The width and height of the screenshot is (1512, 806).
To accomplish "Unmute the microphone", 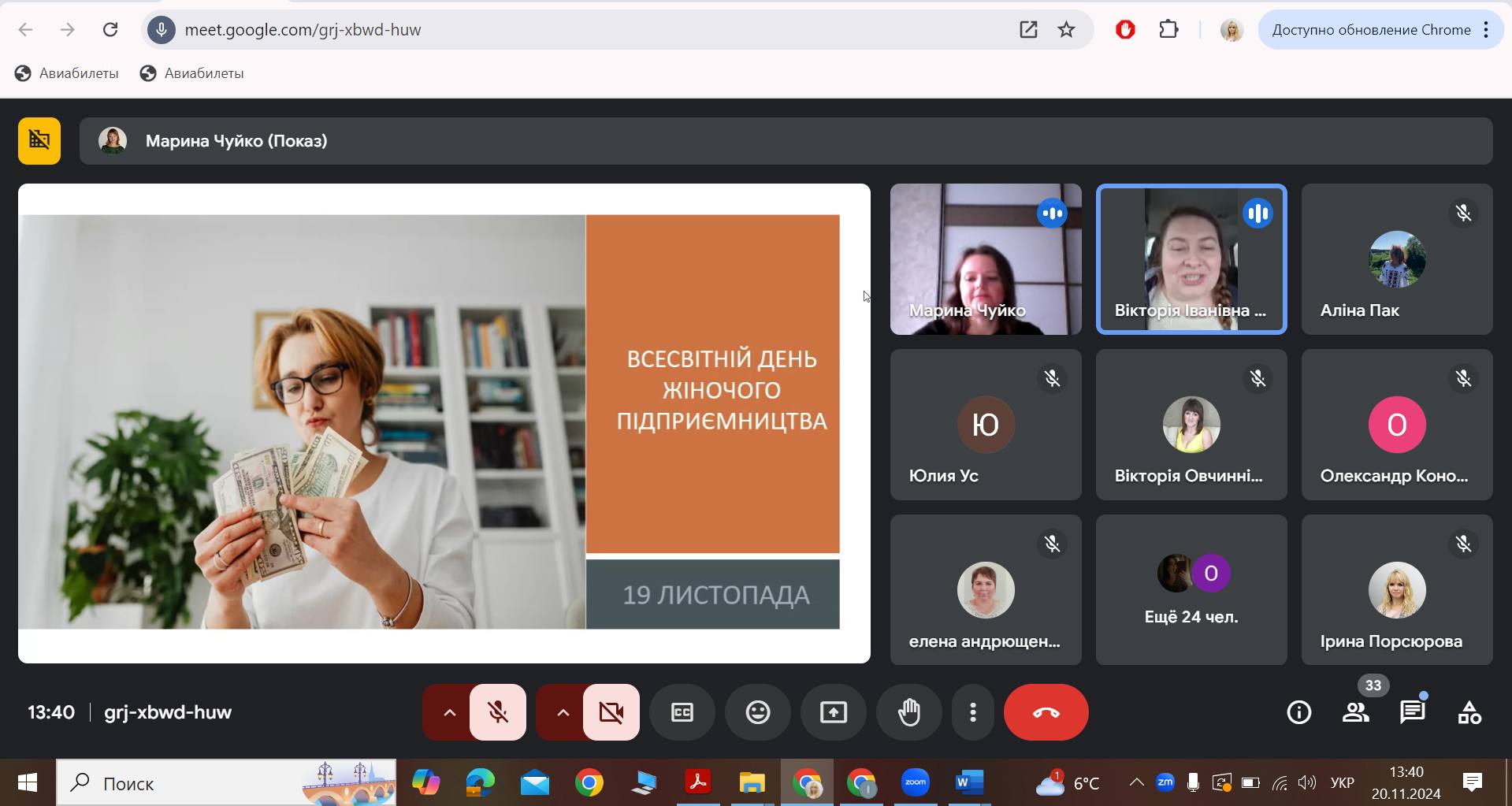I will point(497,712).
